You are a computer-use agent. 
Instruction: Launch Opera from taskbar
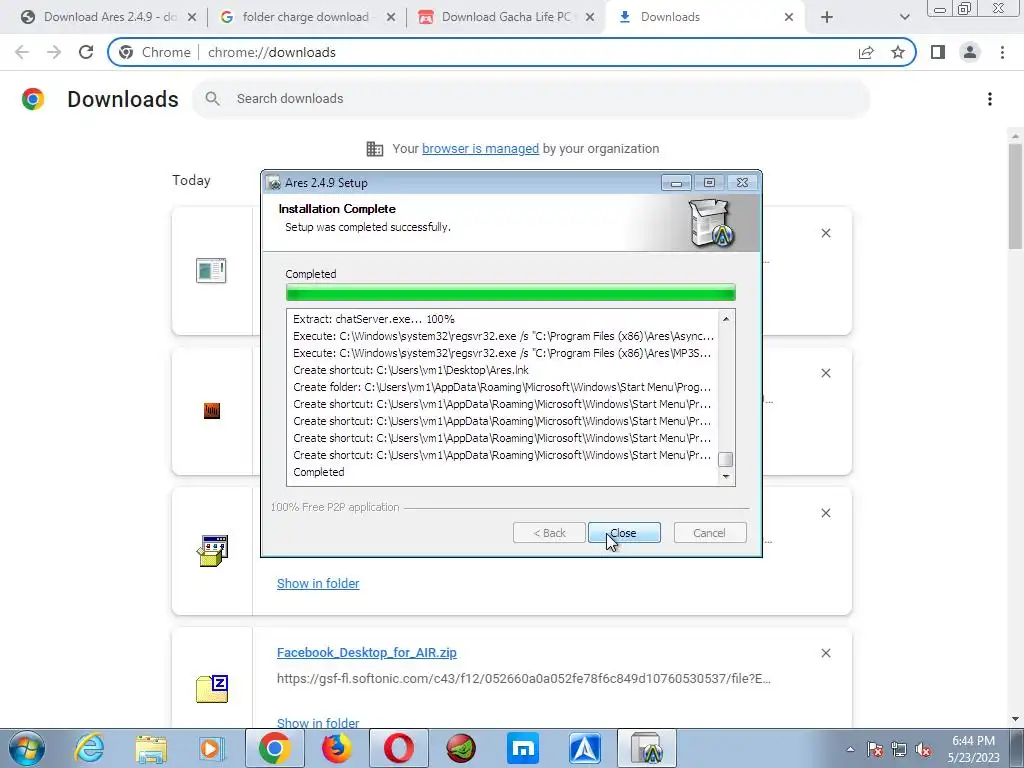pyautogui.click(x=398, y=748)
